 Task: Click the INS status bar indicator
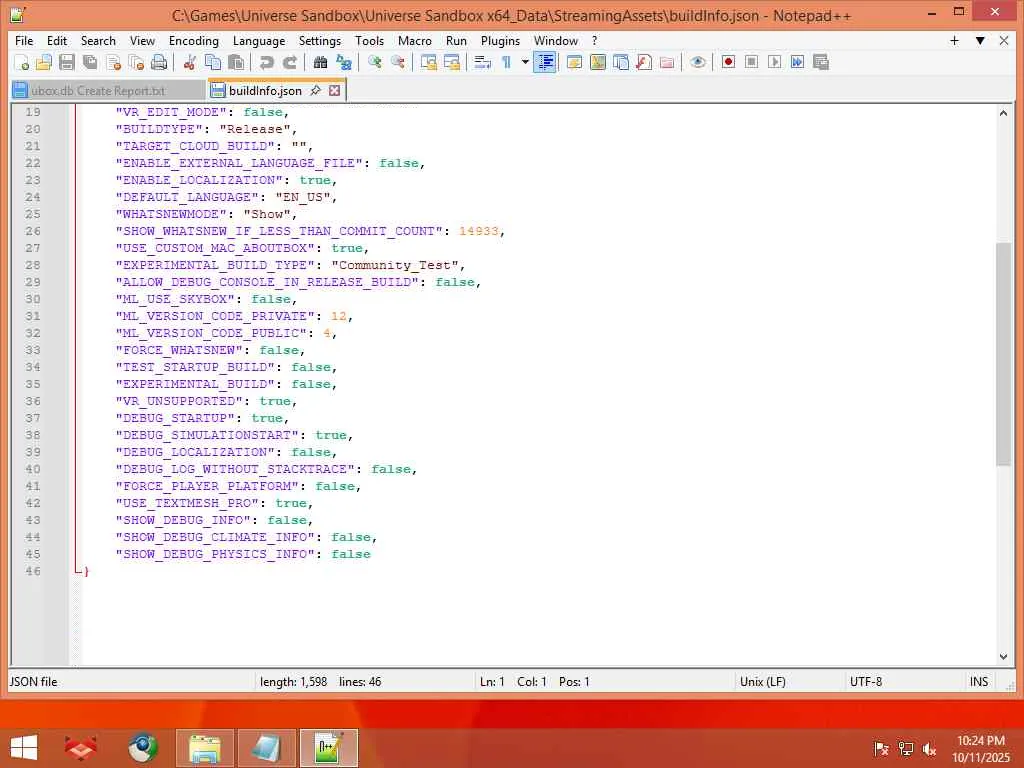979,682
